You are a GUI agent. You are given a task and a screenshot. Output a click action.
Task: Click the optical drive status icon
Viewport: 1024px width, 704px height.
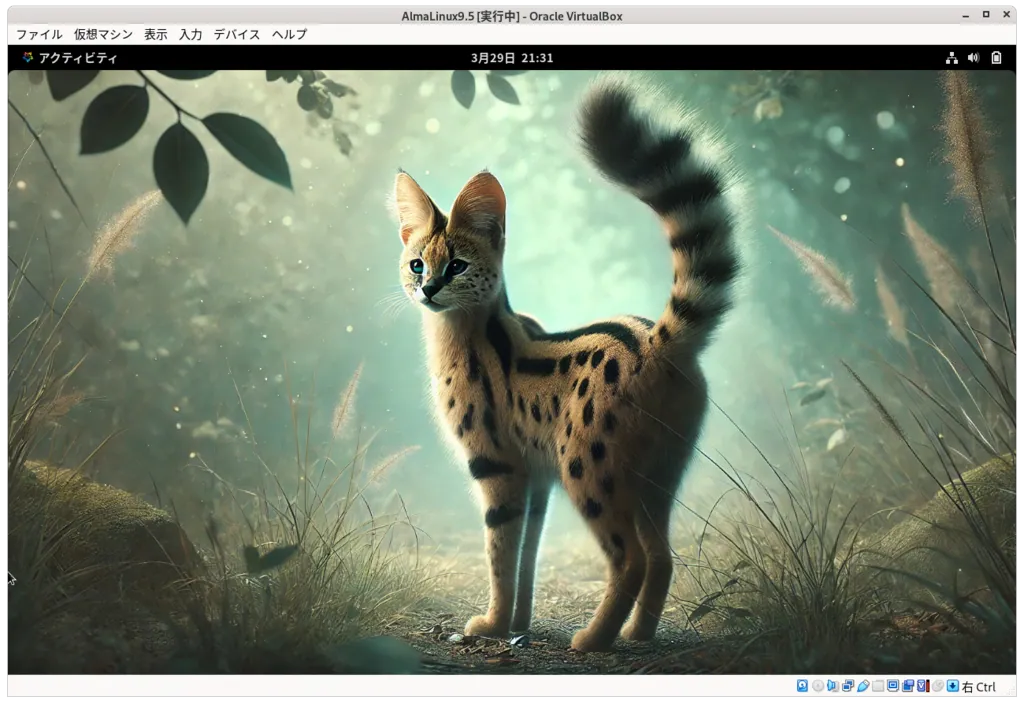(817, 687)
